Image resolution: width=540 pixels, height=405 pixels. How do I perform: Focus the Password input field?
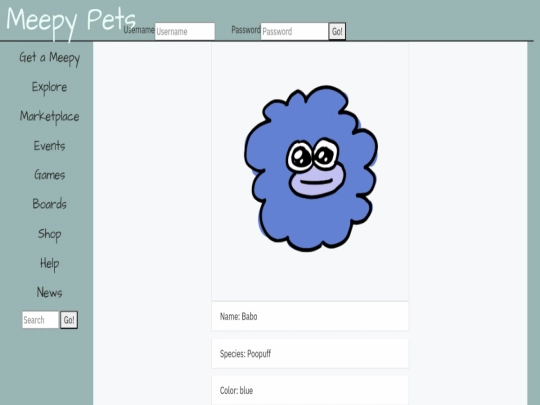(294, 31)
